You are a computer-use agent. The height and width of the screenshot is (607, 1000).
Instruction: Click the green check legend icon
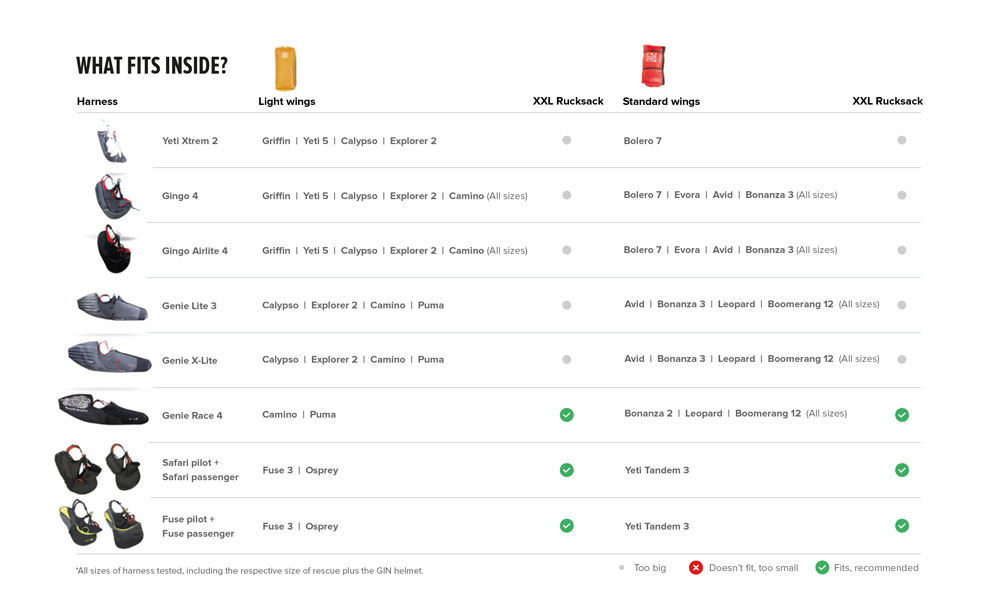pyautogui.click(x=822, y=567)
